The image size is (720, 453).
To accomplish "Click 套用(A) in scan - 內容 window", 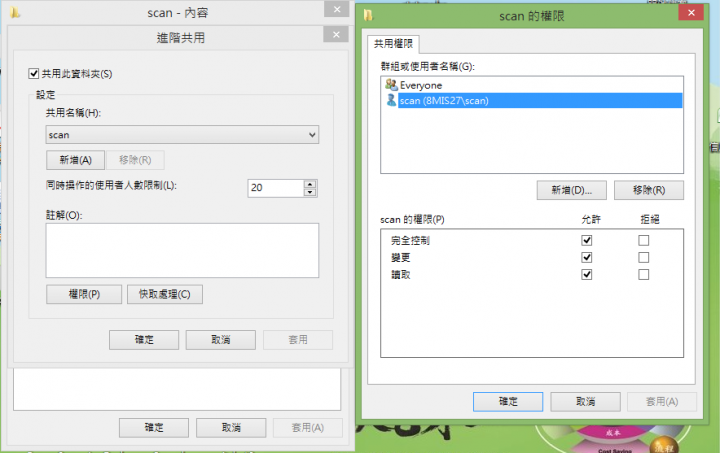I will [308, 428].
